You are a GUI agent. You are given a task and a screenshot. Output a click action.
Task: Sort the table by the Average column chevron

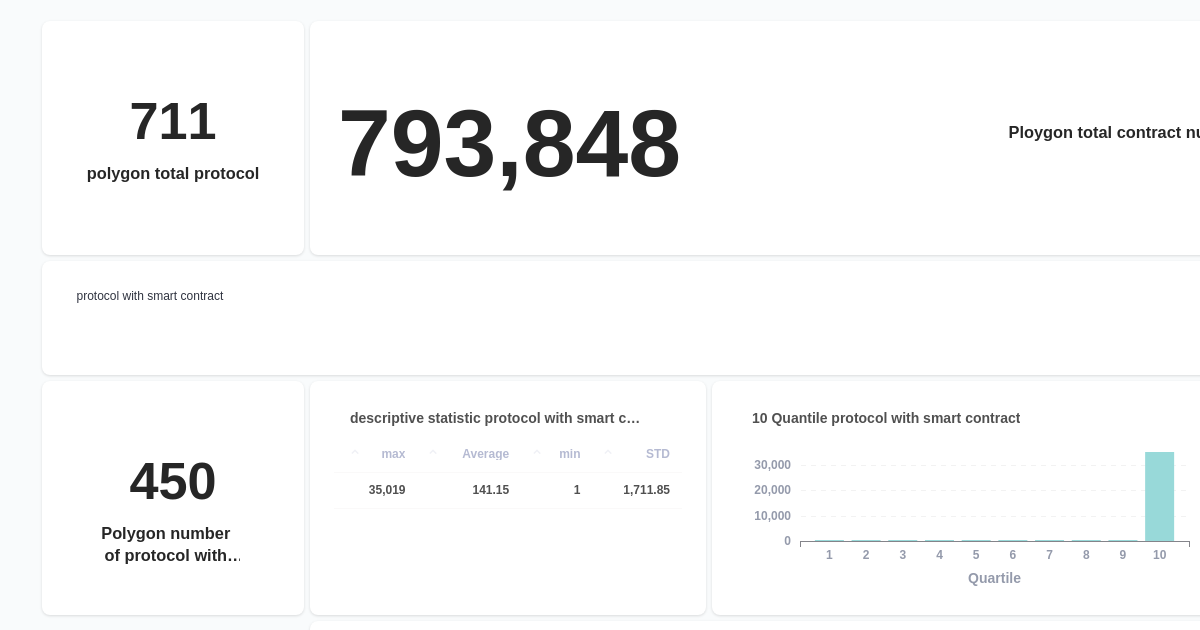click(433, 452)
